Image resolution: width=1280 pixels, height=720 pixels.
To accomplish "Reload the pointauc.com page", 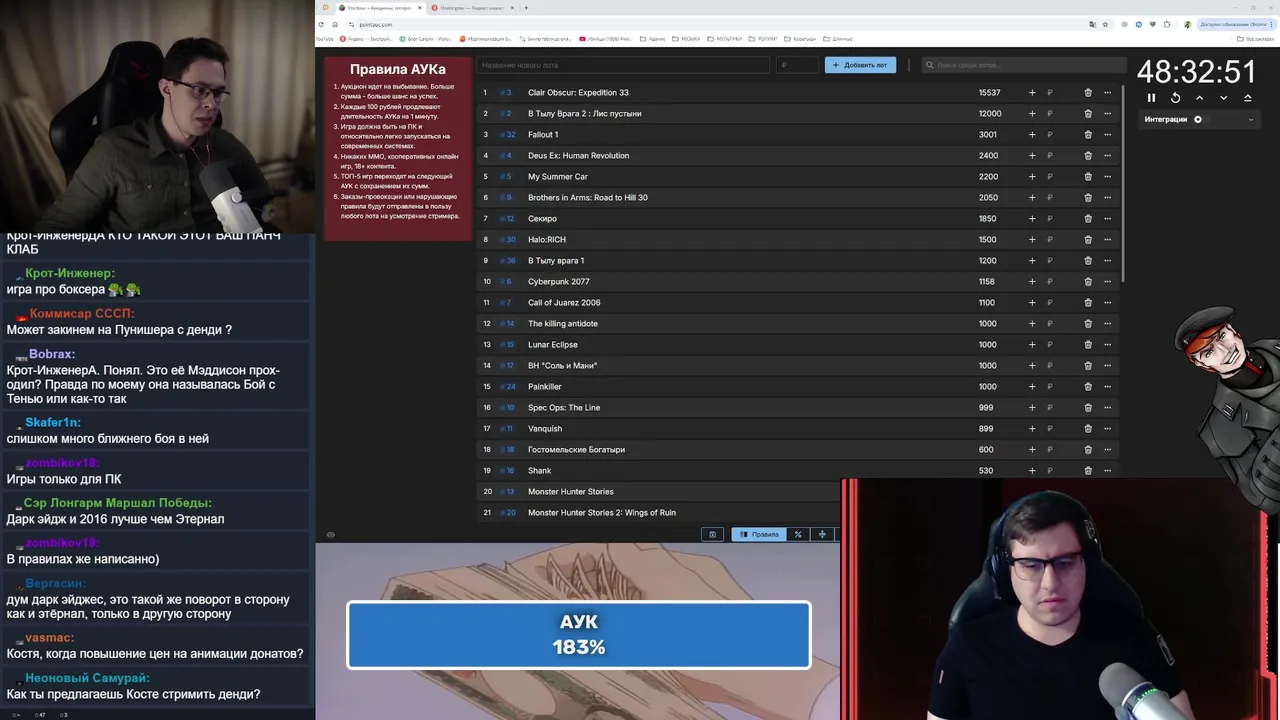I will [321, 24].
